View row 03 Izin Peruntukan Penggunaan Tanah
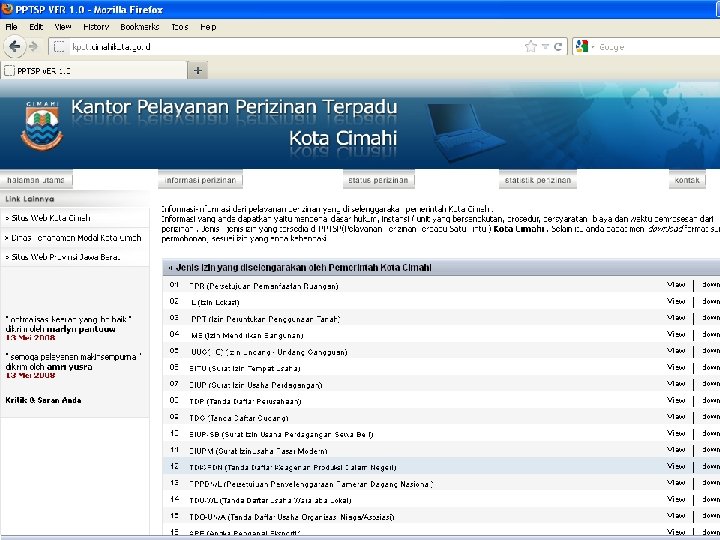720x540 pixels. pyautogui.click(x=676, y=318)
